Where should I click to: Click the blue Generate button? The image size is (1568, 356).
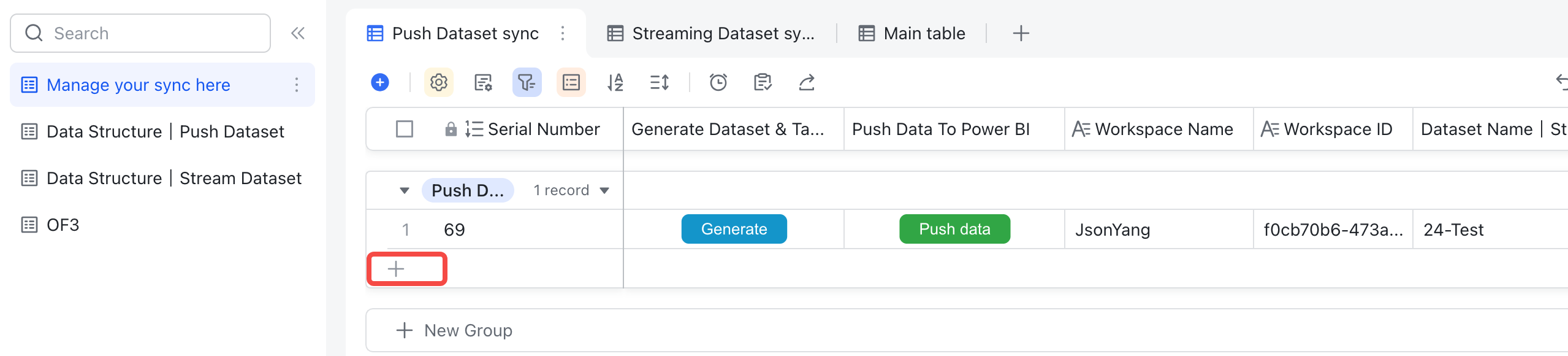pos(734,229)
